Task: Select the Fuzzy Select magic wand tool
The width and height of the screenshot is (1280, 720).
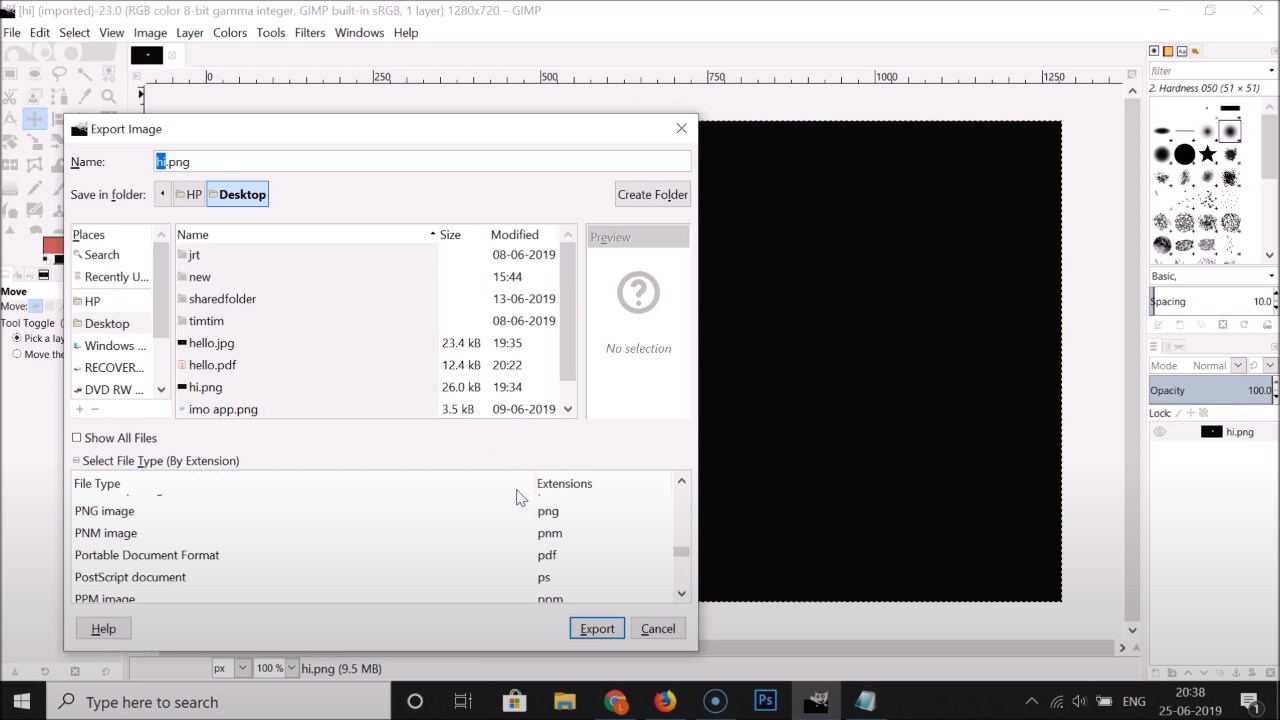Action: click(84, 73)
